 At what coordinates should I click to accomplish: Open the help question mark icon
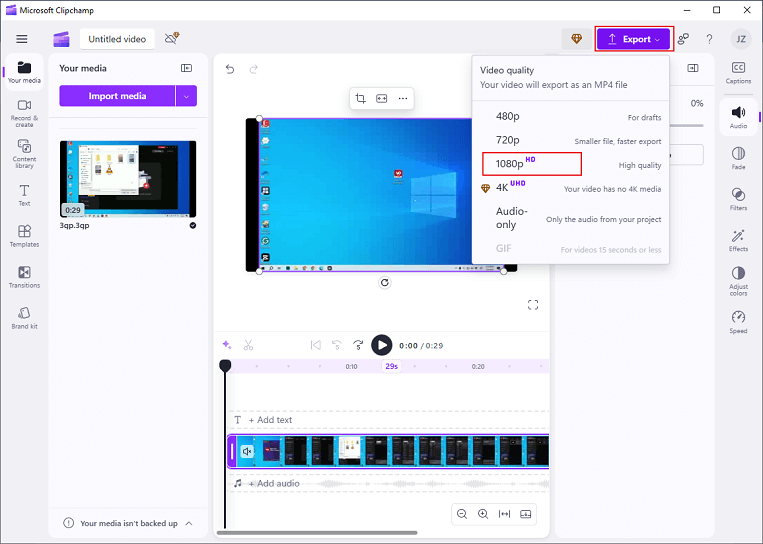[709, 39]
